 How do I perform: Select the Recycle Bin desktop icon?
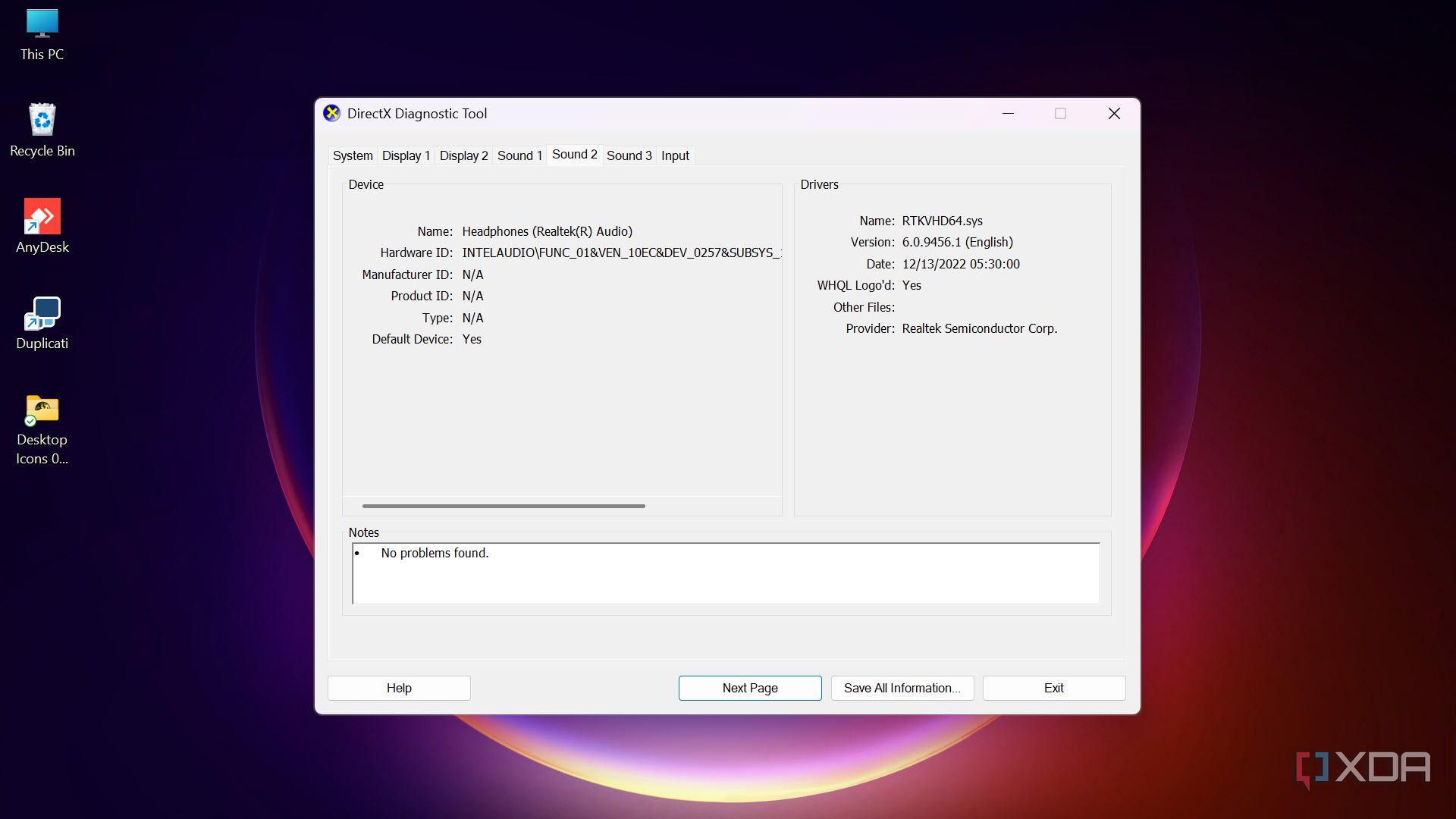tap(42, 130)
